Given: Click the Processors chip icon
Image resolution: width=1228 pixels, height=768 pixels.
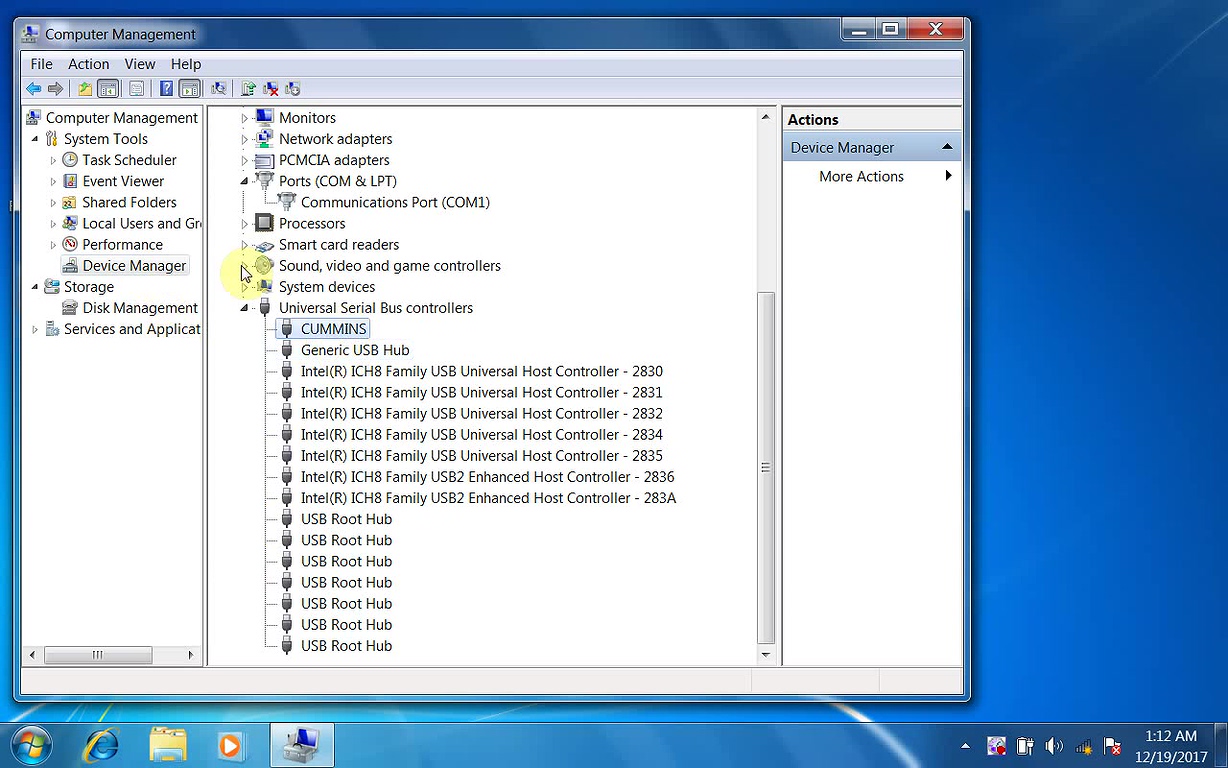Looking at the screenshot, I should click(264, 223).
